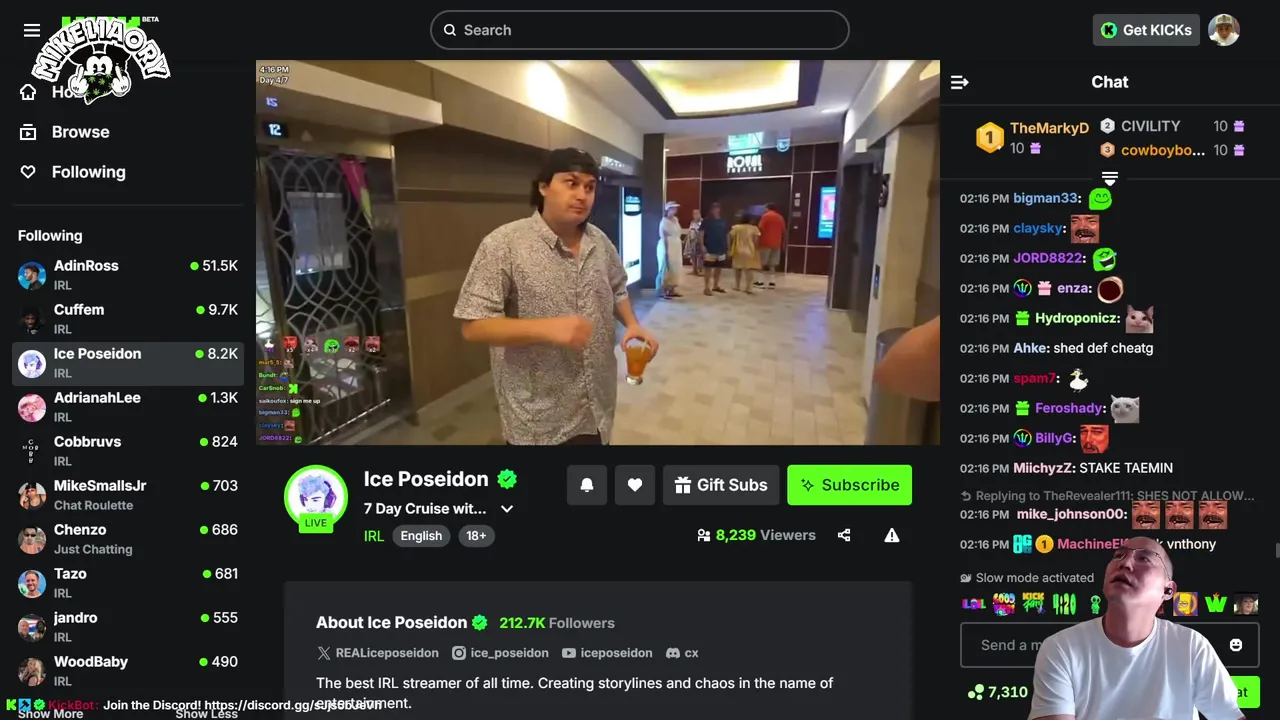The image size is (1280, 720).
Task: Expand the chat leaderboard handle
Action: point(1110,178)
